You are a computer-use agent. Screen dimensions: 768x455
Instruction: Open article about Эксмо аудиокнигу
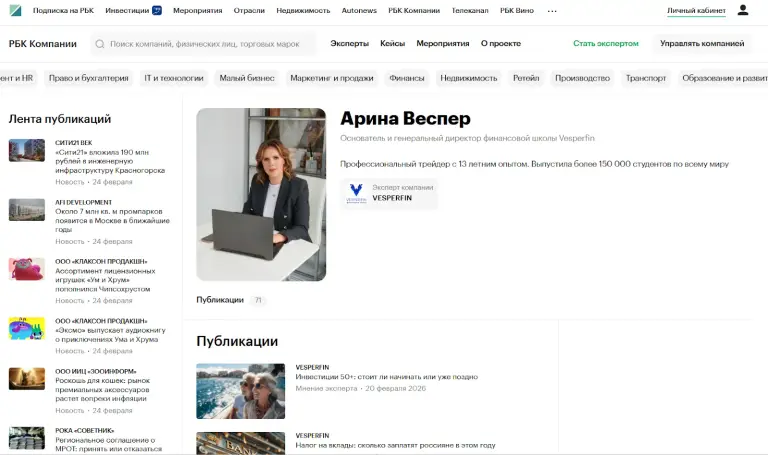click(x=110, y=335)
